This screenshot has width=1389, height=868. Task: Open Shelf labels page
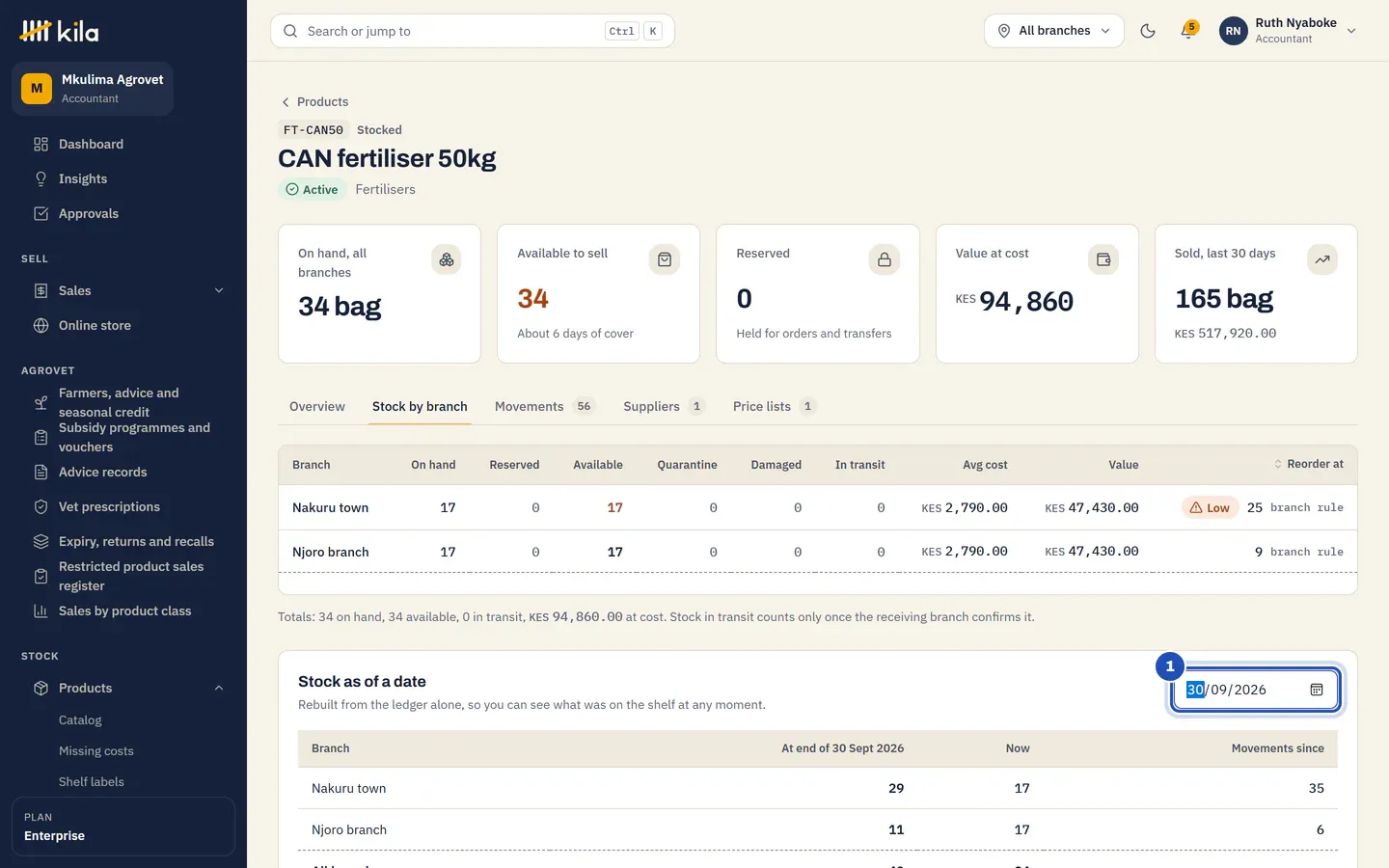[92, 782]
